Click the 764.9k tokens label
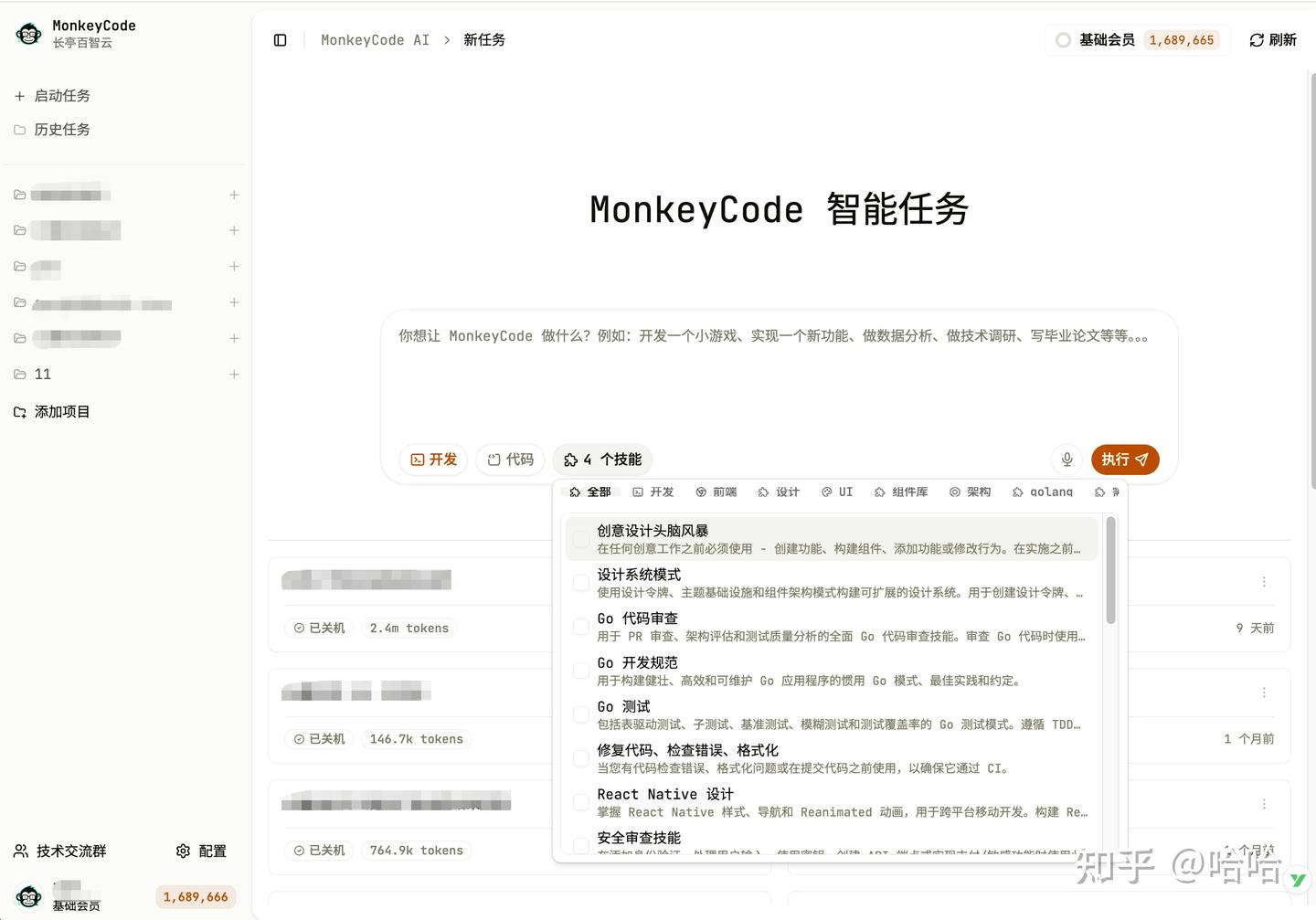This screenshot has height=920, width=1316. [x=417, y=851]
